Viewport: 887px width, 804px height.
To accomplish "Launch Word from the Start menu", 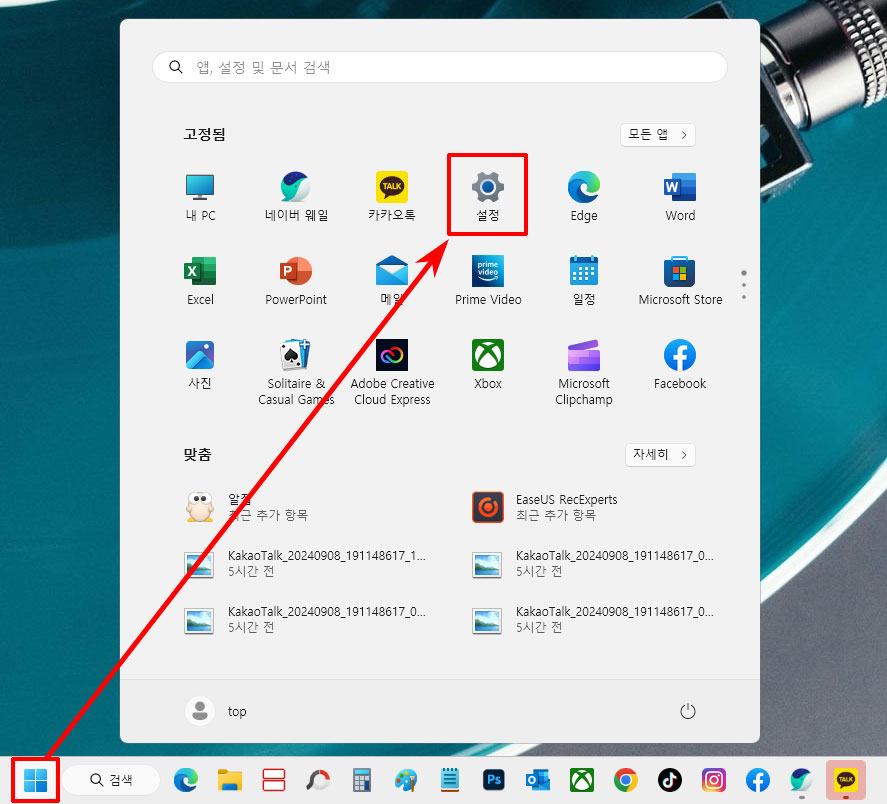I will click(680, 196).
